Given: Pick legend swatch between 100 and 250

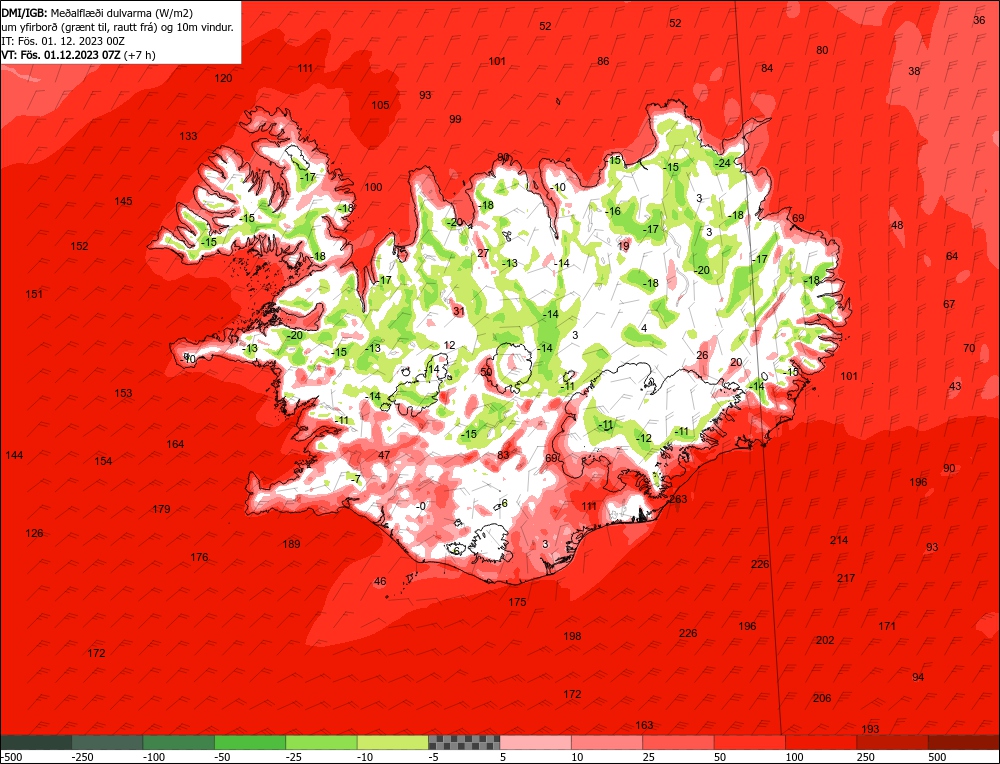Looking at the screenshot, I should coord(821,742).
